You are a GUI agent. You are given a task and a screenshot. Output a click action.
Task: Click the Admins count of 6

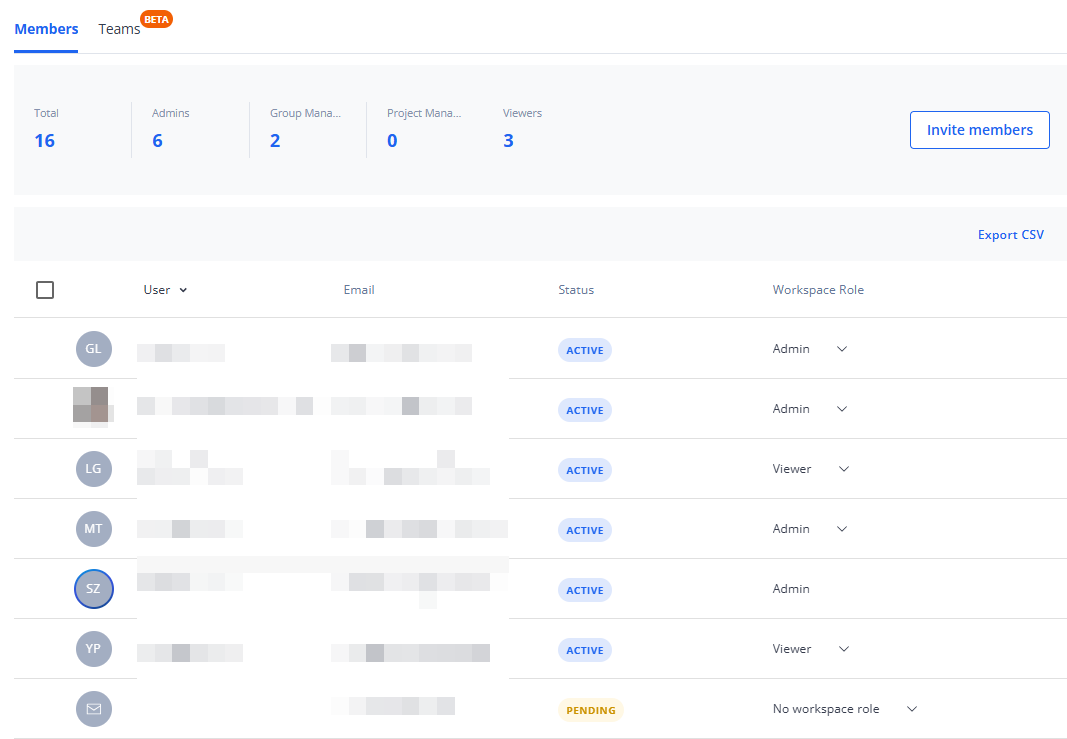tap(157, 141)
